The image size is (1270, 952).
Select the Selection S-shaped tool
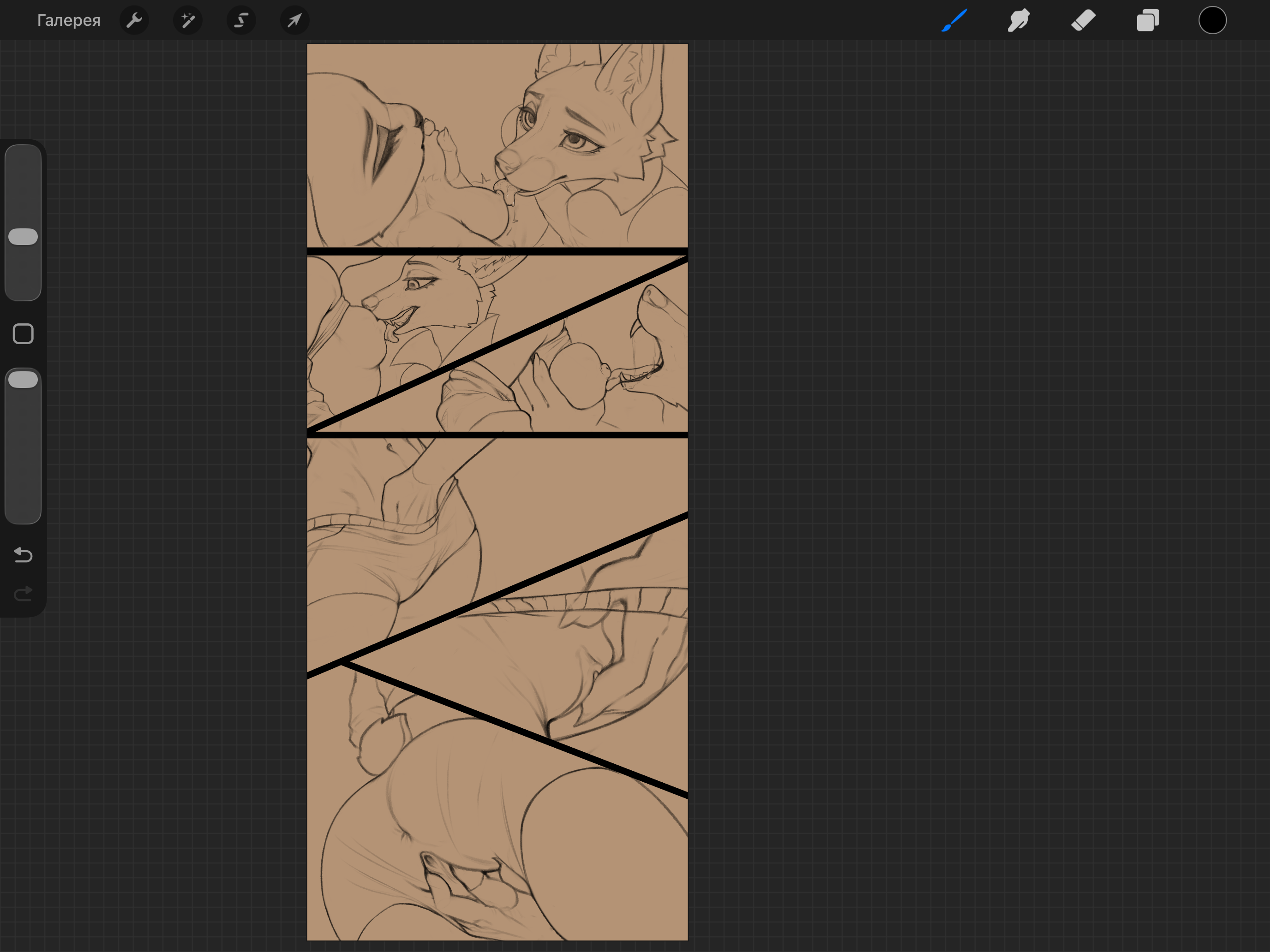(x=241, y=21)
